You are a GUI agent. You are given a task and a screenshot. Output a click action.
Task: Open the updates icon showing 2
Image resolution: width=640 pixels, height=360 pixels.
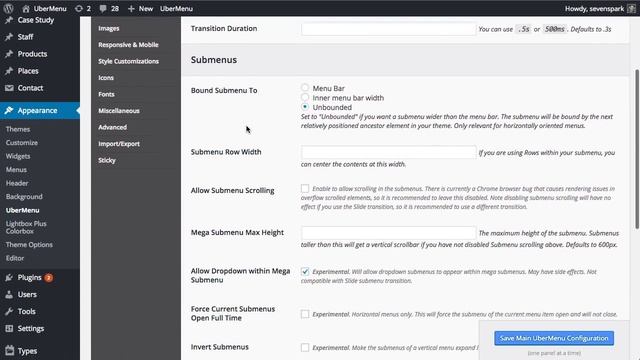pos(78,9)
